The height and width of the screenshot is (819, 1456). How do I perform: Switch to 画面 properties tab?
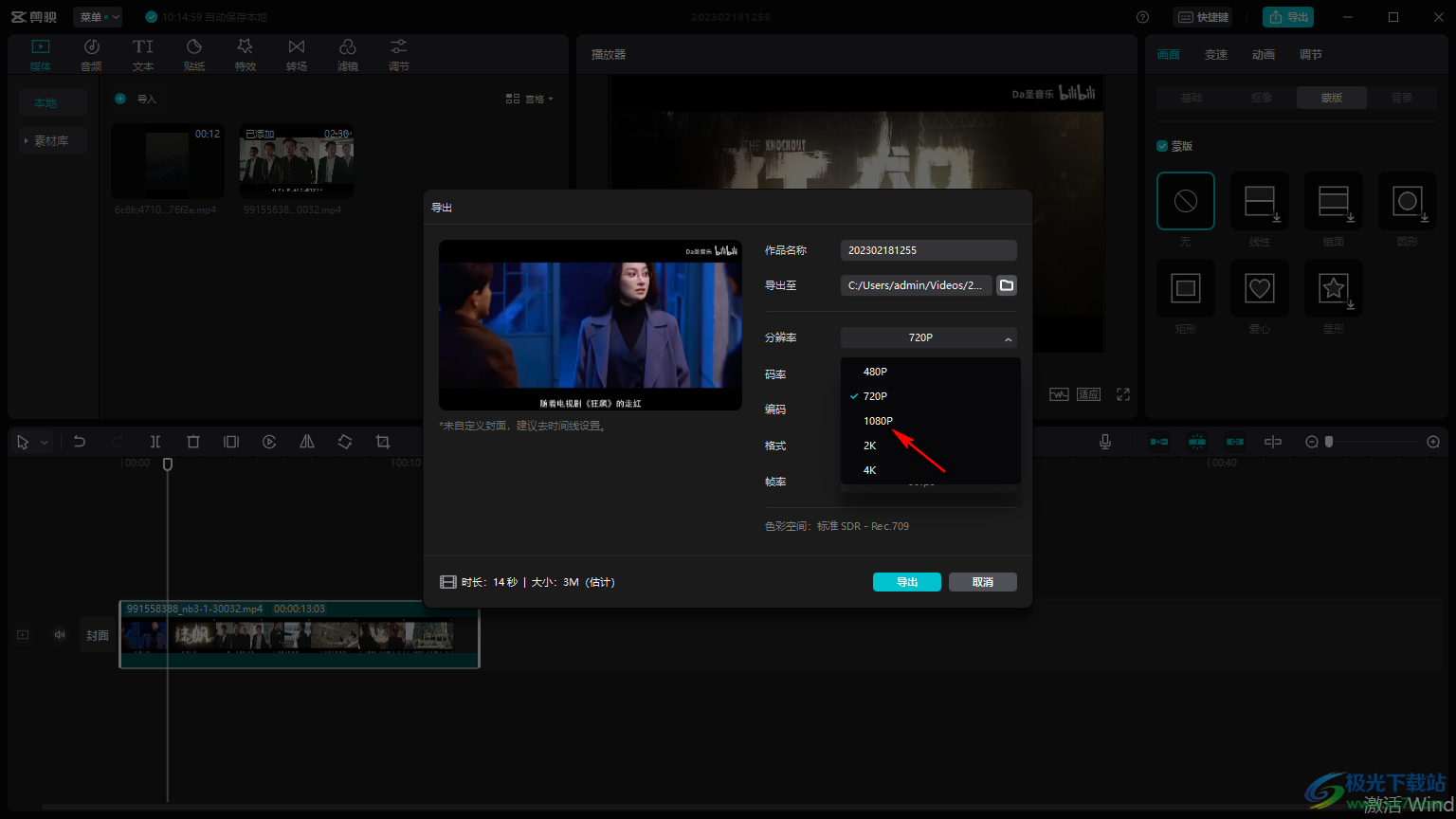[1169, 55]
